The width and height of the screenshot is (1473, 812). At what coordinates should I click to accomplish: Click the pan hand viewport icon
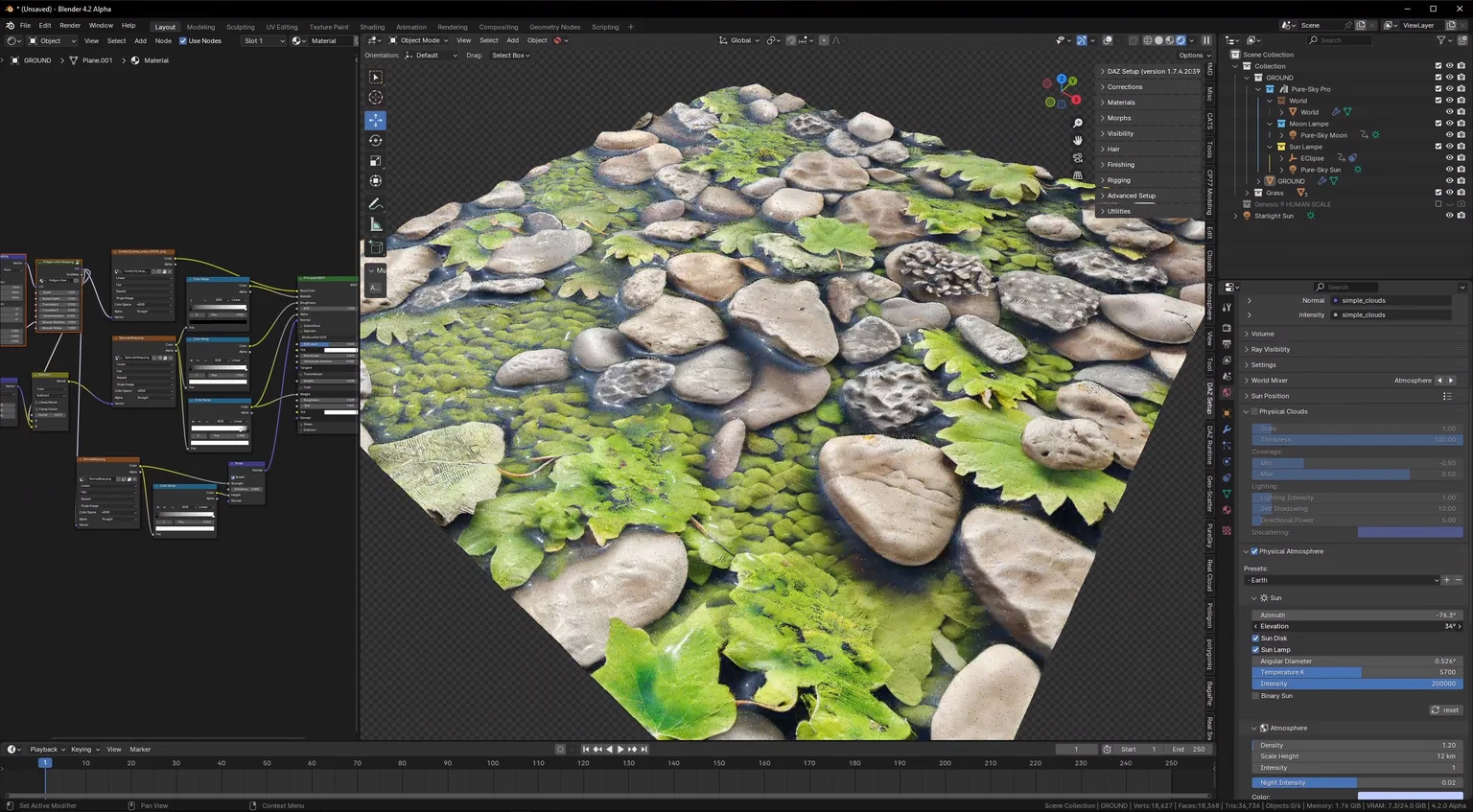pos(1078,141)
